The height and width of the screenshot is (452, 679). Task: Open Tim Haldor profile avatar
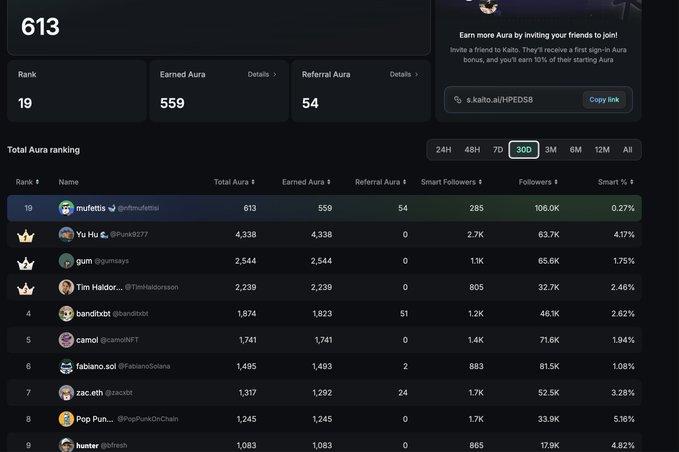point(66,287)
